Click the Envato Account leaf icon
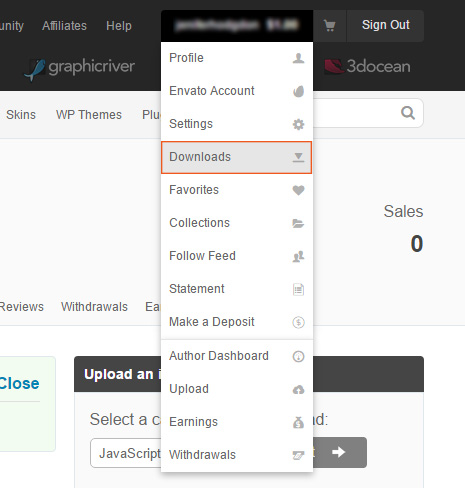The image size is (465, 488). click(x=298, y=91)
